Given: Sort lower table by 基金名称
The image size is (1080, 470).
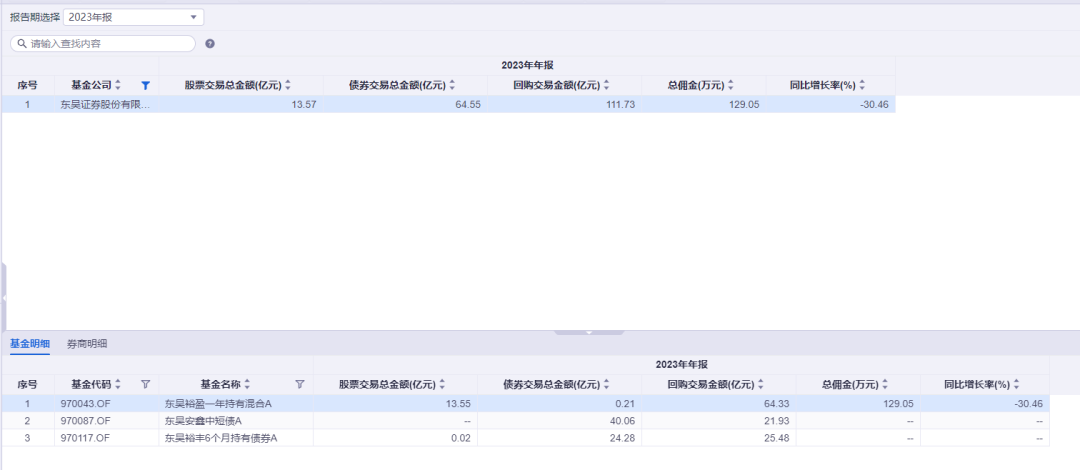Looking at the screenshot, I should [x=247, y=384].
